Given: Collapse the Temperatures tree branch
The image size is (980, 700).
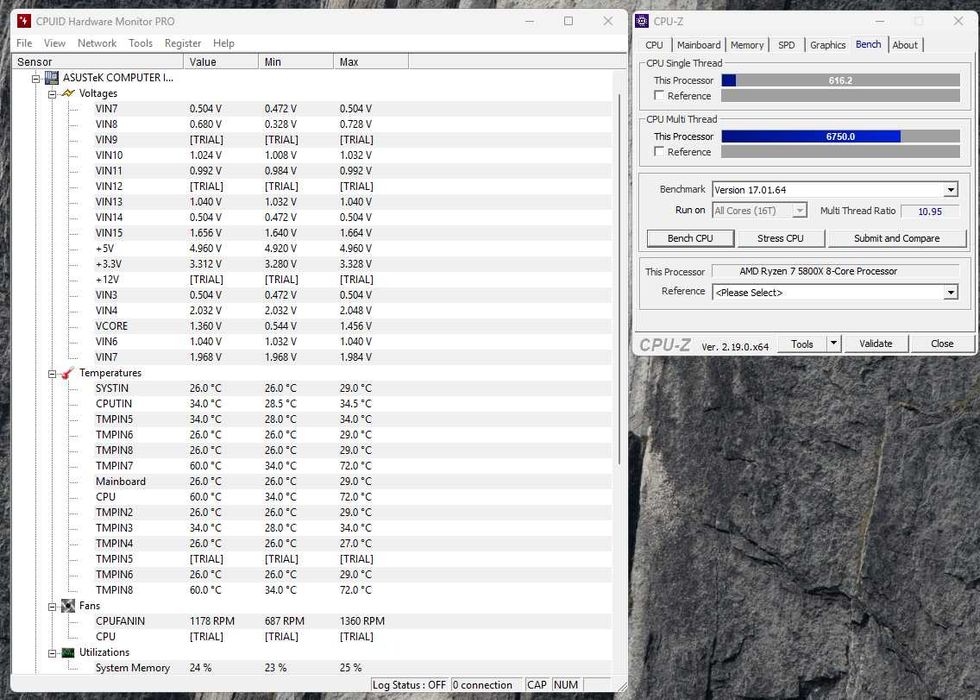Looking at the screenshot, I should pos(52,374).
